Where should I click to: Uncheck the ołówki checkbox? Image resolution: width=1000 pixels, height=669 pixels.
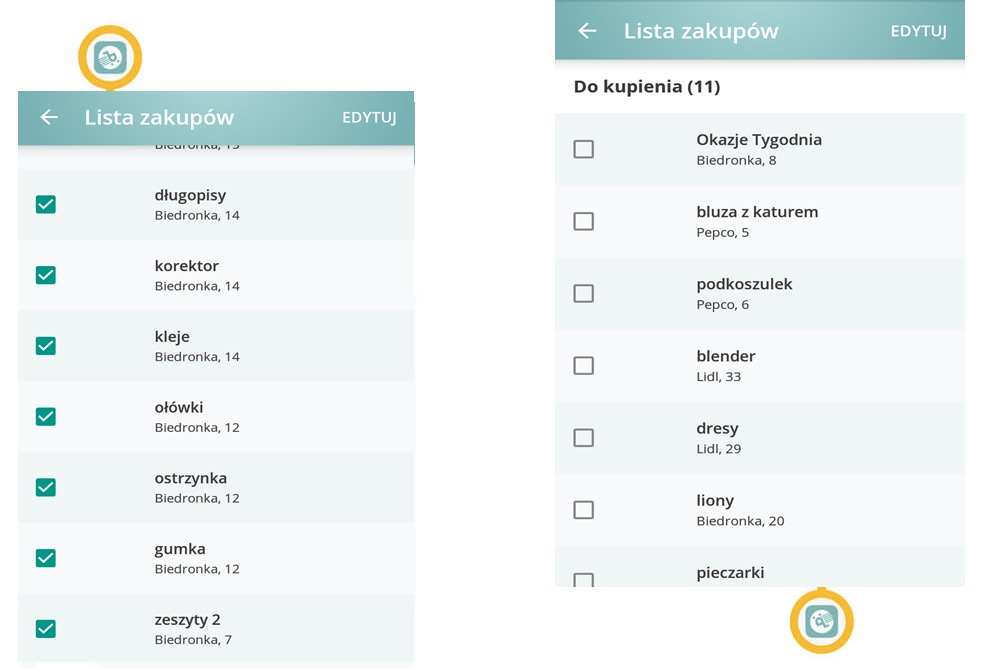pyautogui.click(x=46, y=417)
